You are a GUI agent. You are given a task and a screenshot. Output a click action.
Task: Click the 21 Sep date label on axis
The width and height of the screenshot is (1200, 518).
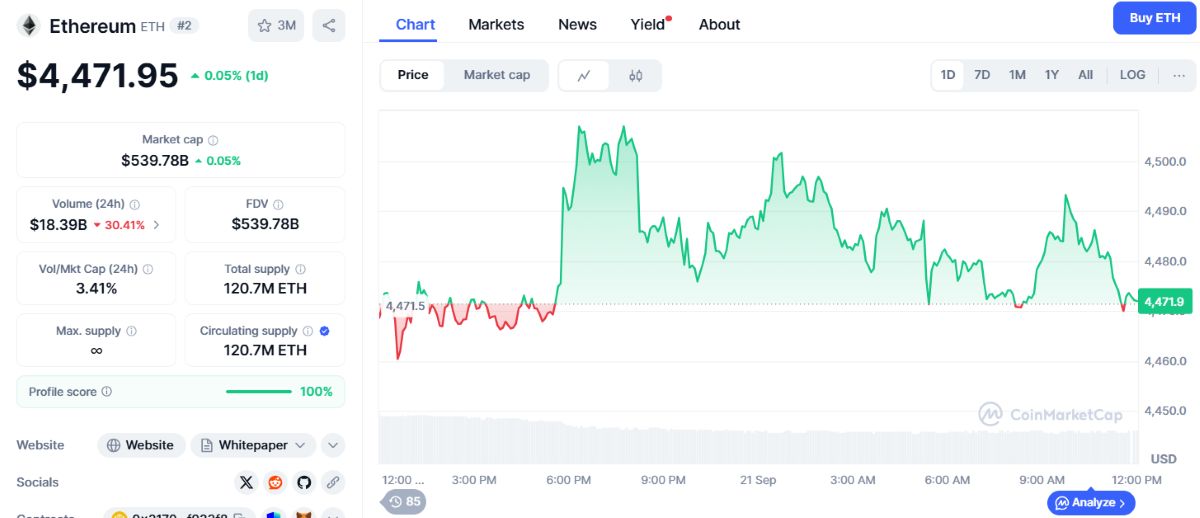pos(758,480)
